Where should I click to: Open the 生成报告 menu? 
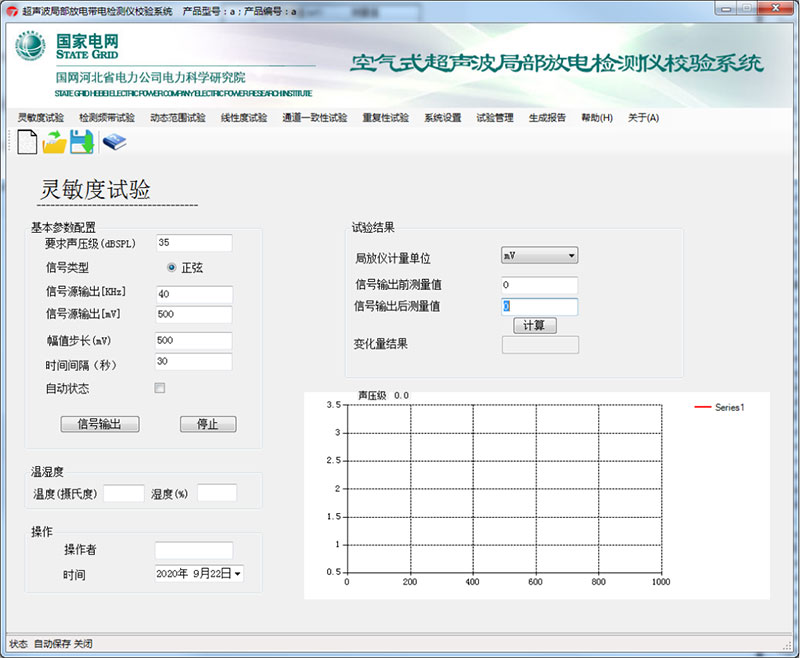(547, 117)
